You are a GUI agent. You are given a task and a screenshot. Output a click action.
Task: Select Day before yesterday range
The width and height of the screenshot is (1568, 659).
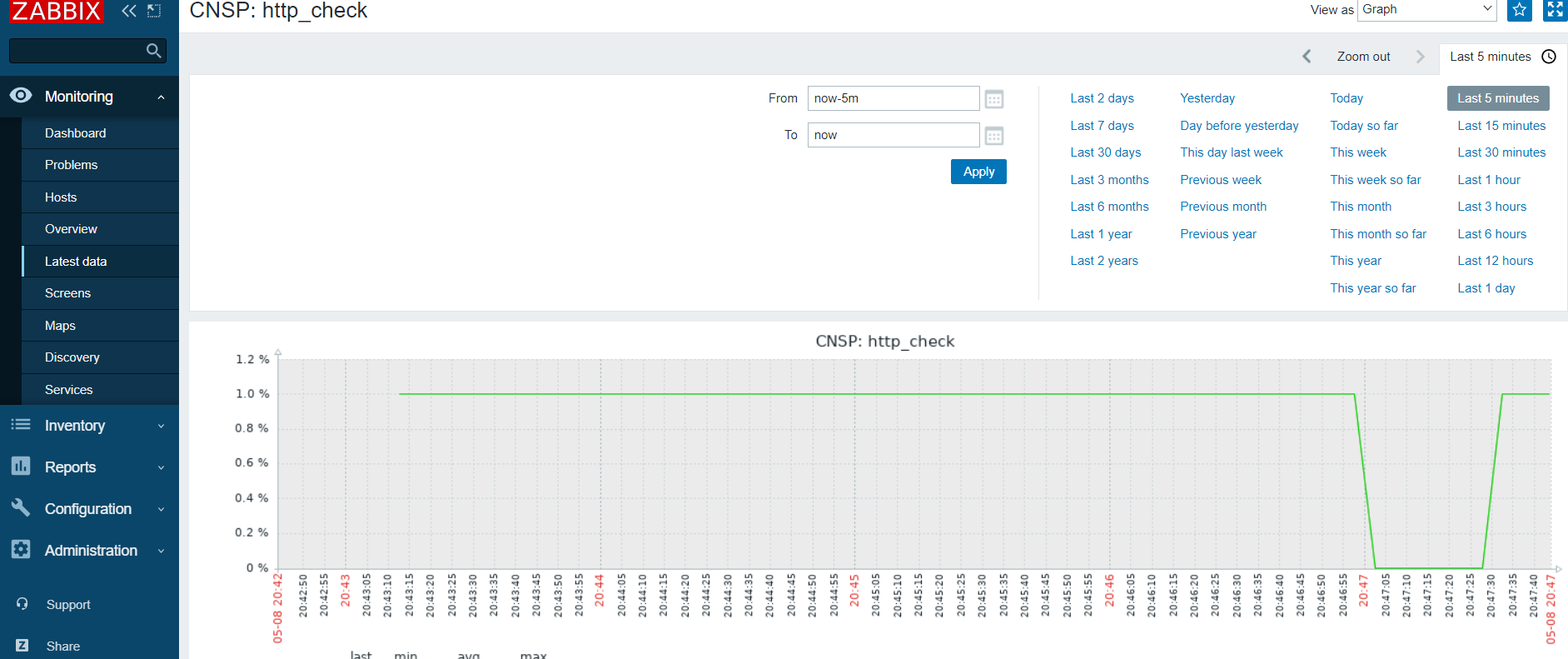[x=1239, y=126]
